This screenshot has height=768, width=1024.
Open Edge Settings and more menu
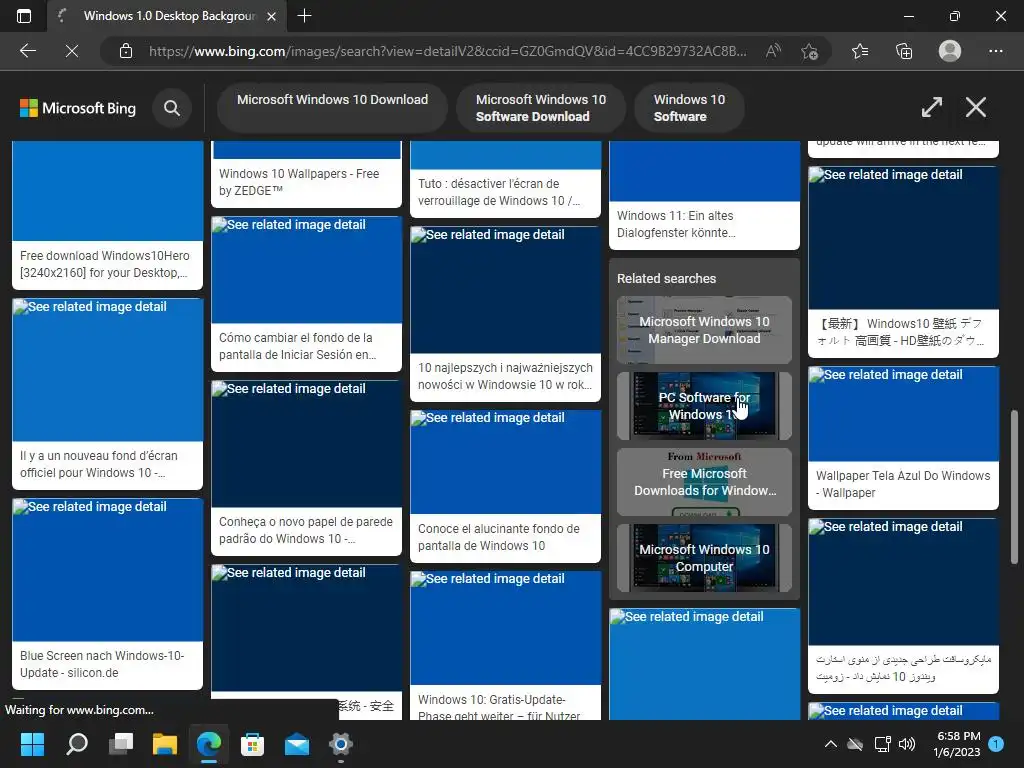tap(995, 51)
